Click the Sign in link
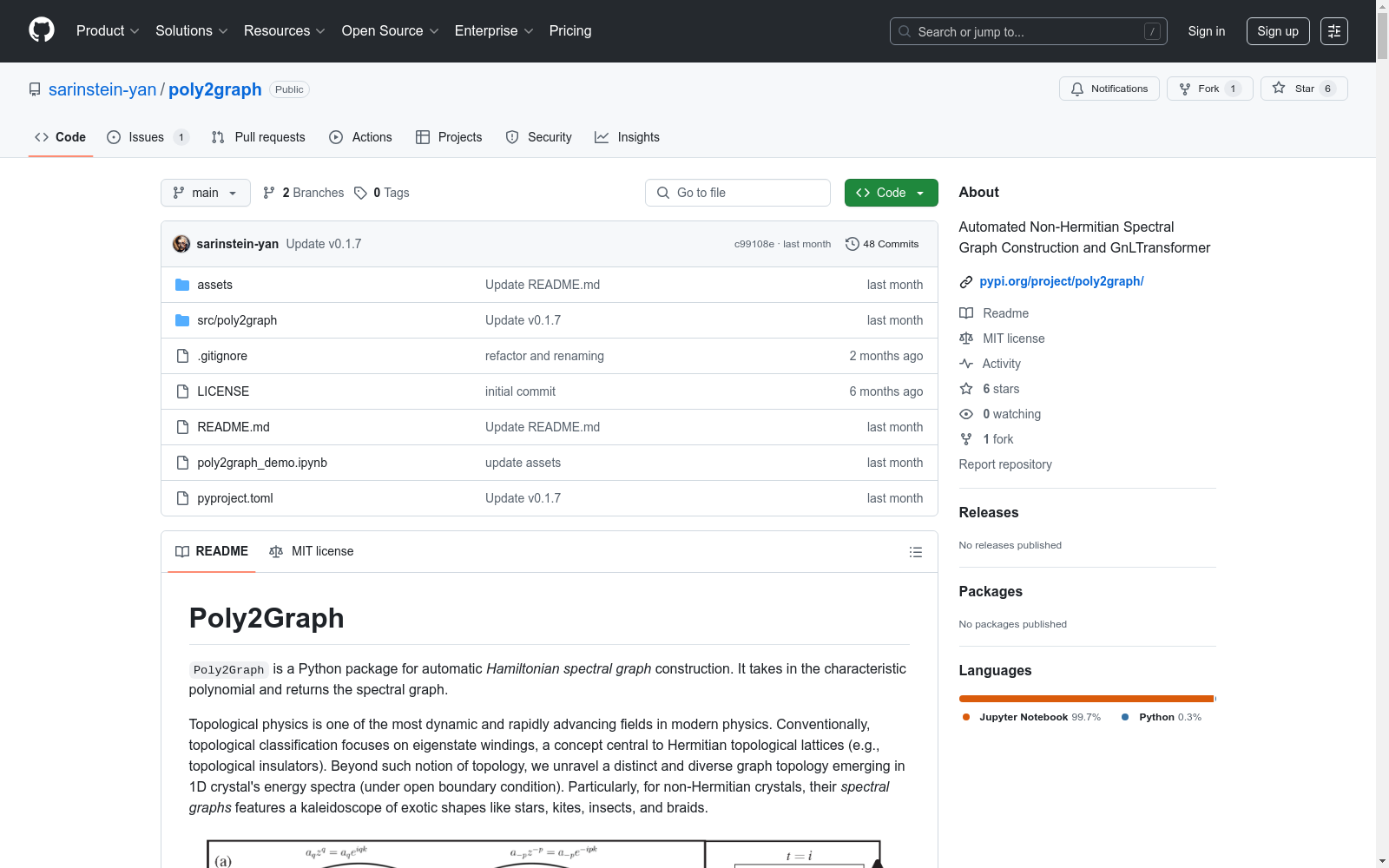This screenshot has width=1389, height=868. 1207,31
